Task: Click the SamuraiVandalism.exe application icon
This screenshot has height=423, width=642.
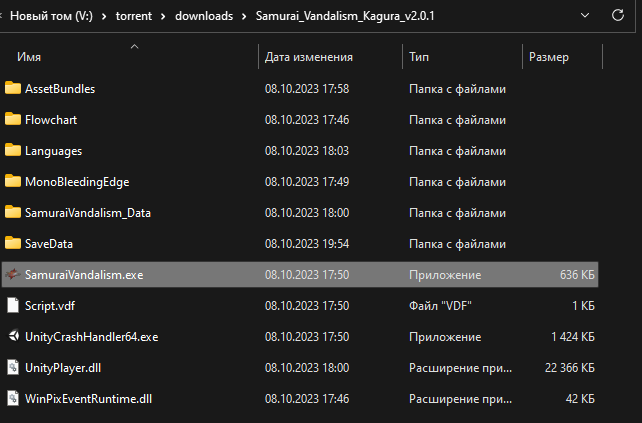Action: (x=13, y=274)
